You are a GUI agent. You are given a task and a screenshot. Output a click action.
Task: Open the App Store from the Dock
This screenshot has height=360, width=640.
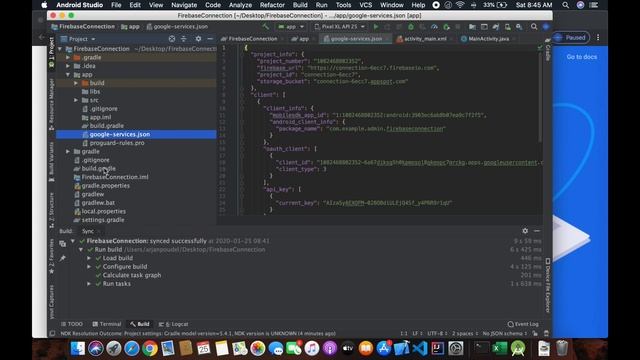[384, 348]
